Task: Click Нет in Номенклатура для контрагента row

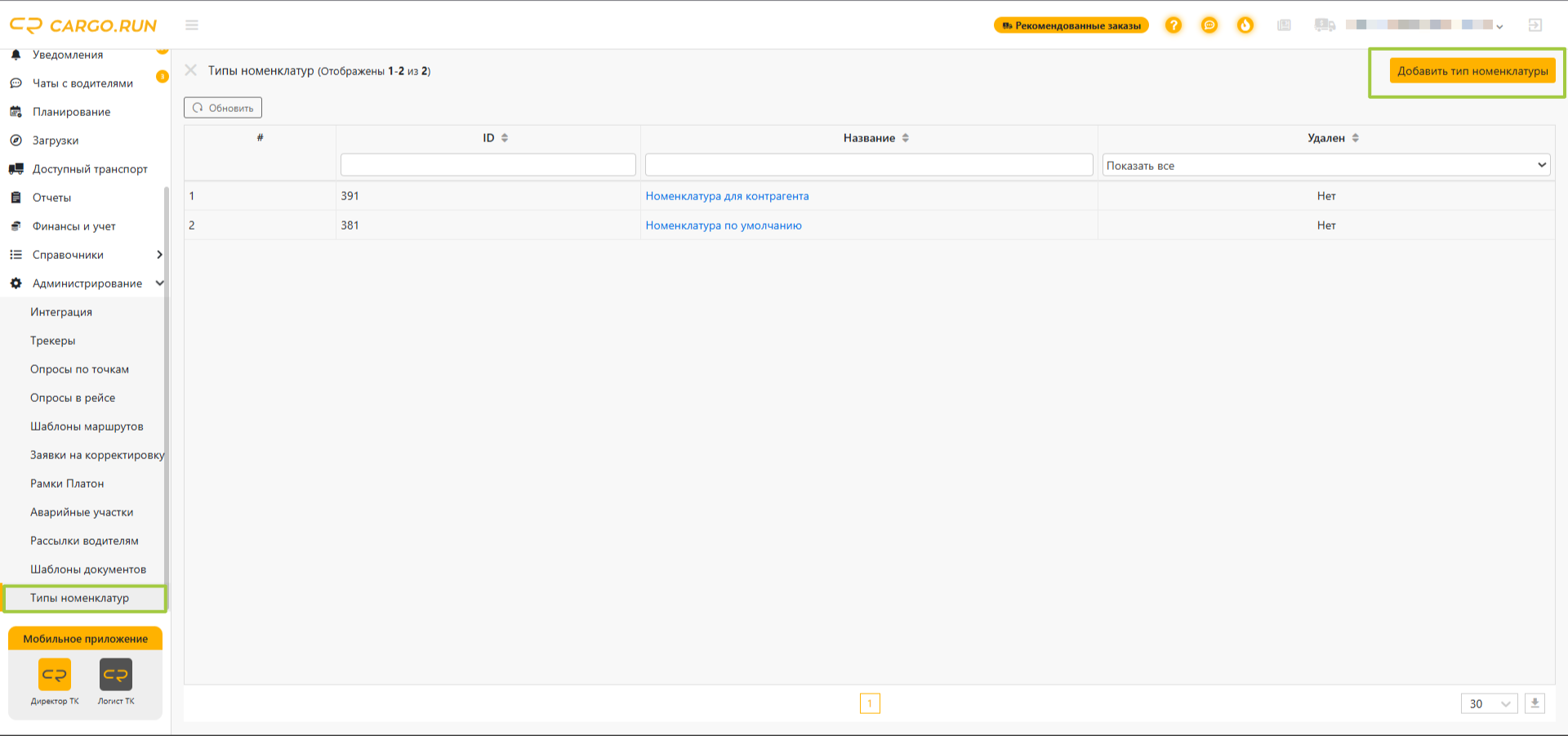Action: pos(1326,196)
